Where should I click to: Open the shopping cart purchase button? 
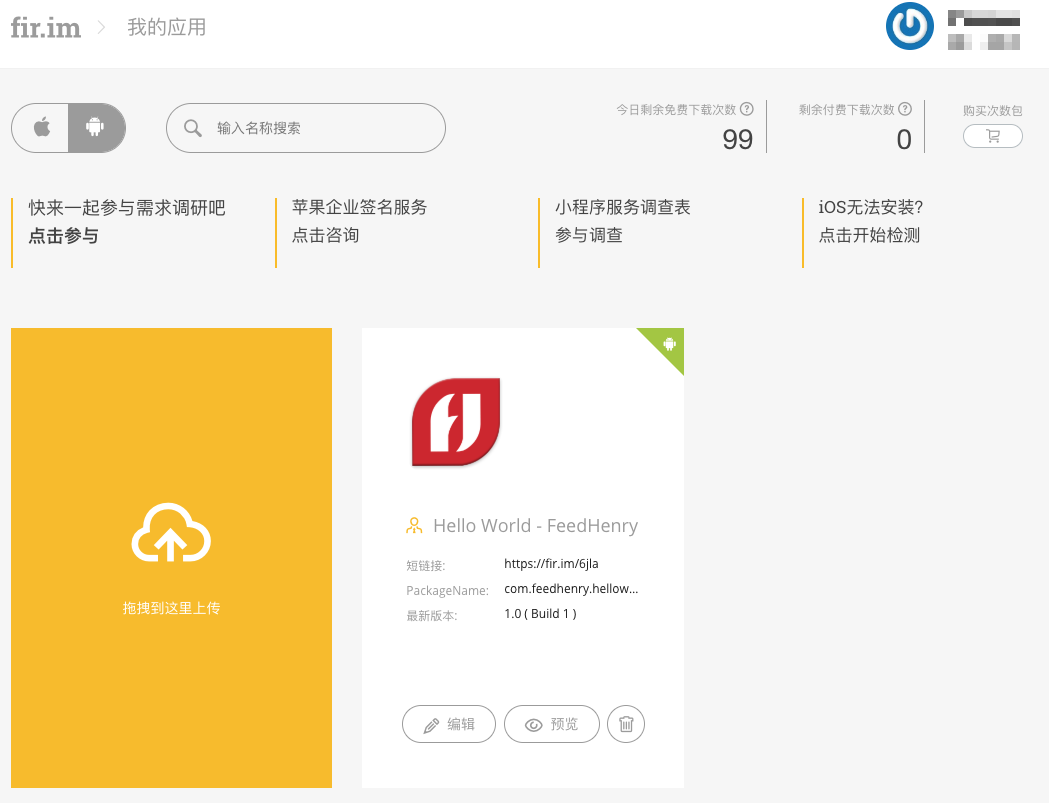click(992, 136)
